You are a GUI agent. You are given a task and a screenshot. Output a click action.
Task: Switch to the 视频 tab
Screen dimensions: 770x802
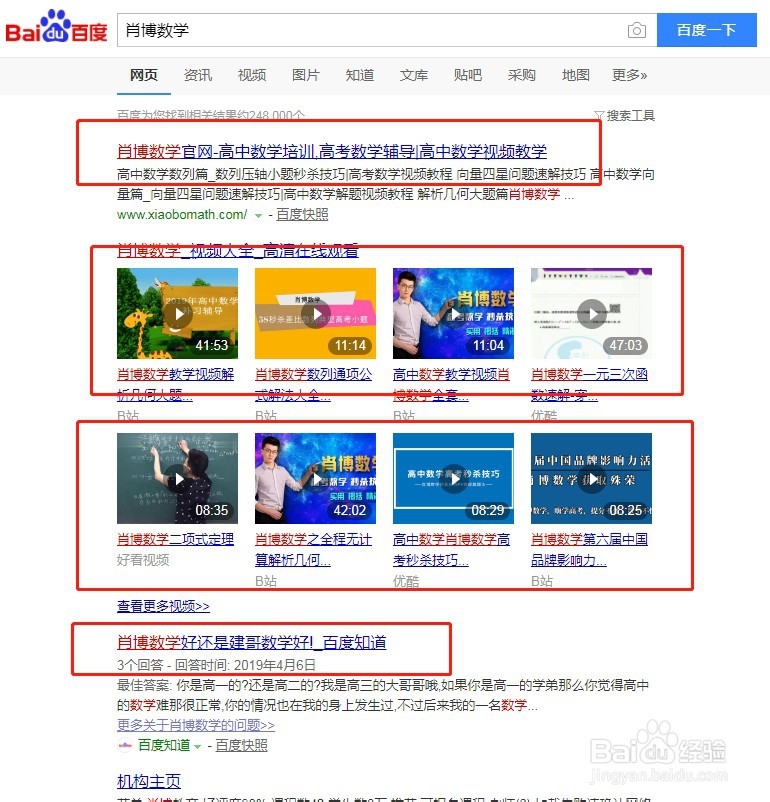tap(252, 75)
